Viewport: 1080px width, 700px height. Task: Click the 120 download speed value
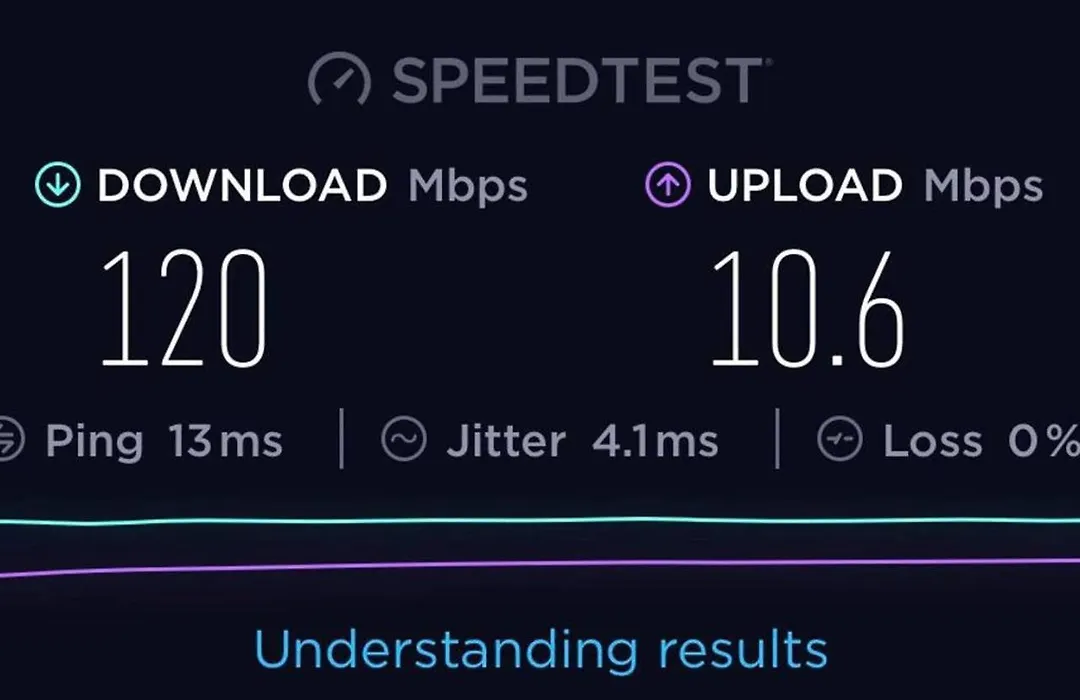click(x=184, y=309)
